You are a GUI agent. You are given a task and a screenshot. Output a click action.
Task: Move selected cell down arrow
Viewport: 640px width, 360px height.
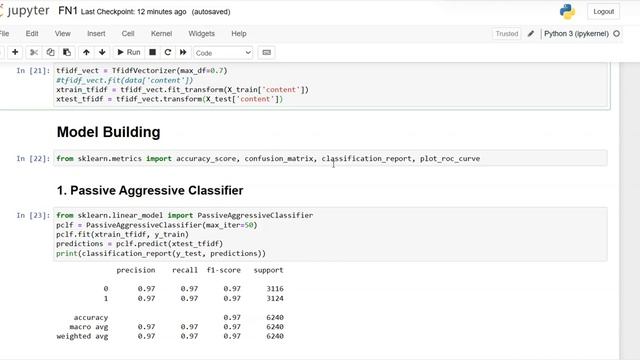point(102,52)
